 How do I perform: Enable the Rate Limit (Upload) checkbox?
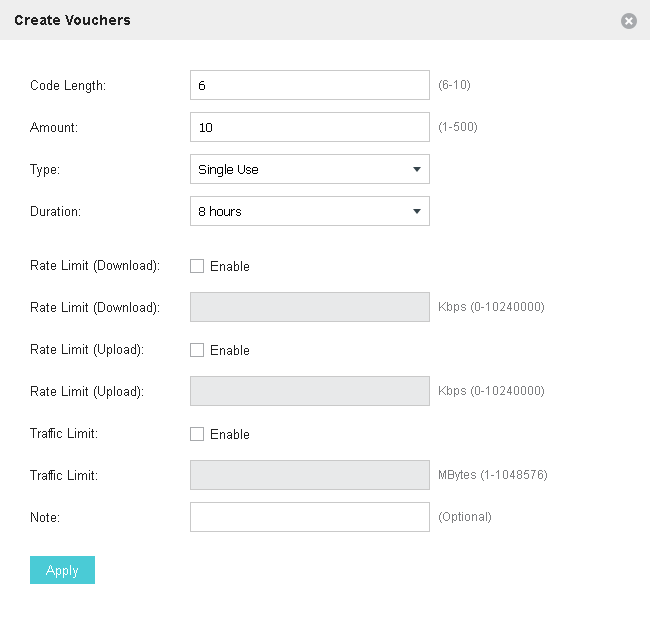(x=197, y=350)
